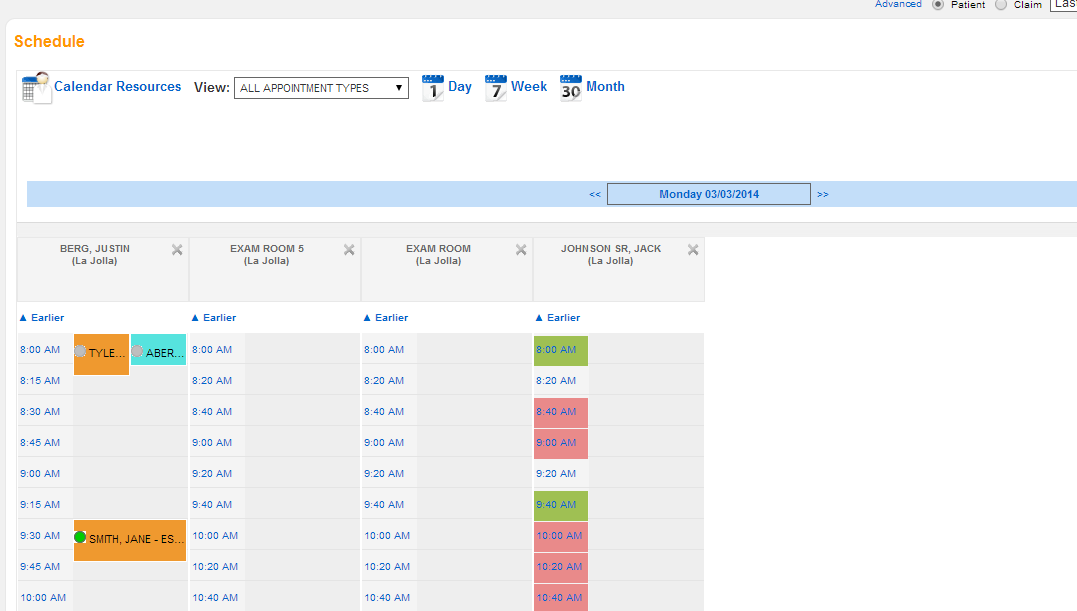Screen dimensions: 1077x611
Task: Select 9:00 AM slot in EXAM ROOM 5
Action: [212, 443]
